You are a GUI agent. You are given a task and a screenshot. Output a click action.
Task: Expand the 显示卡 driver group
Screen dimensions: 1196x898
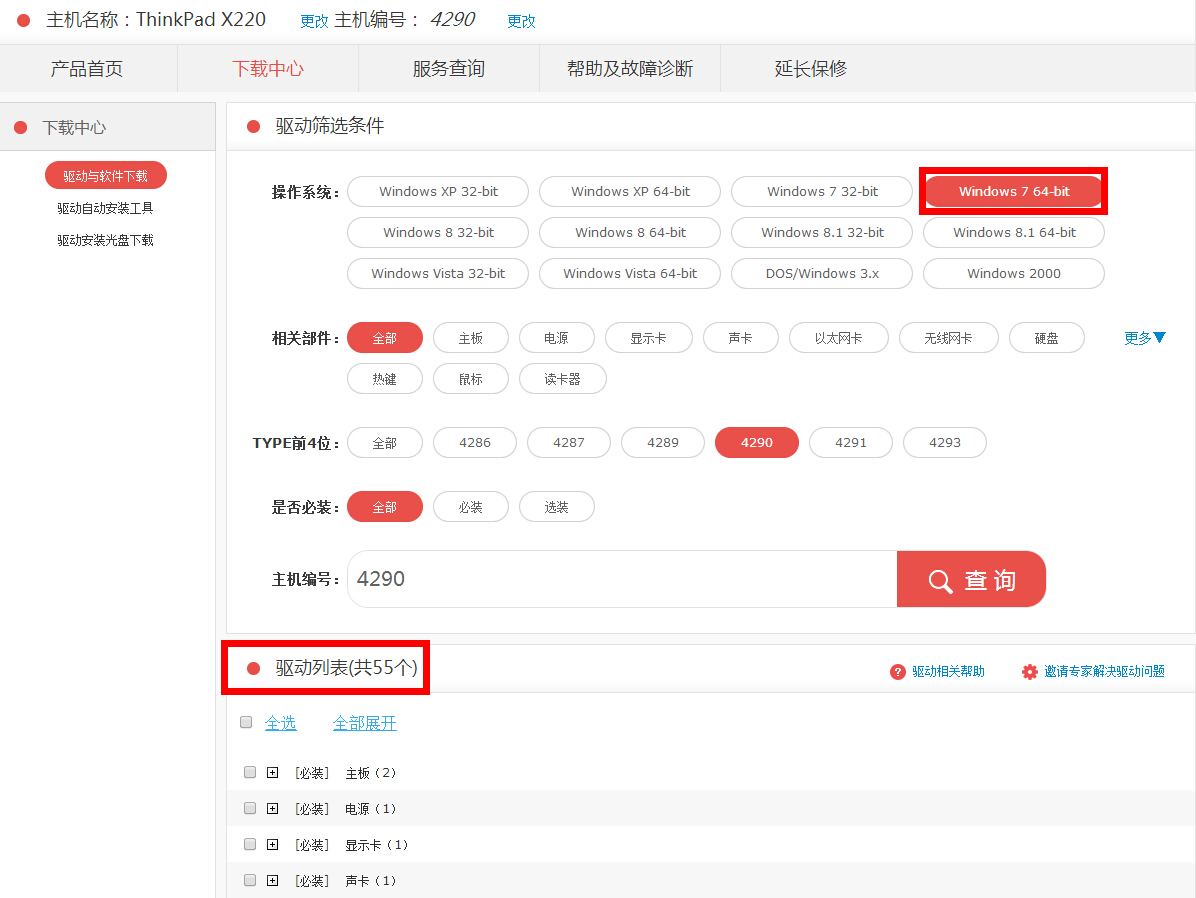click(x=273, y=845)
